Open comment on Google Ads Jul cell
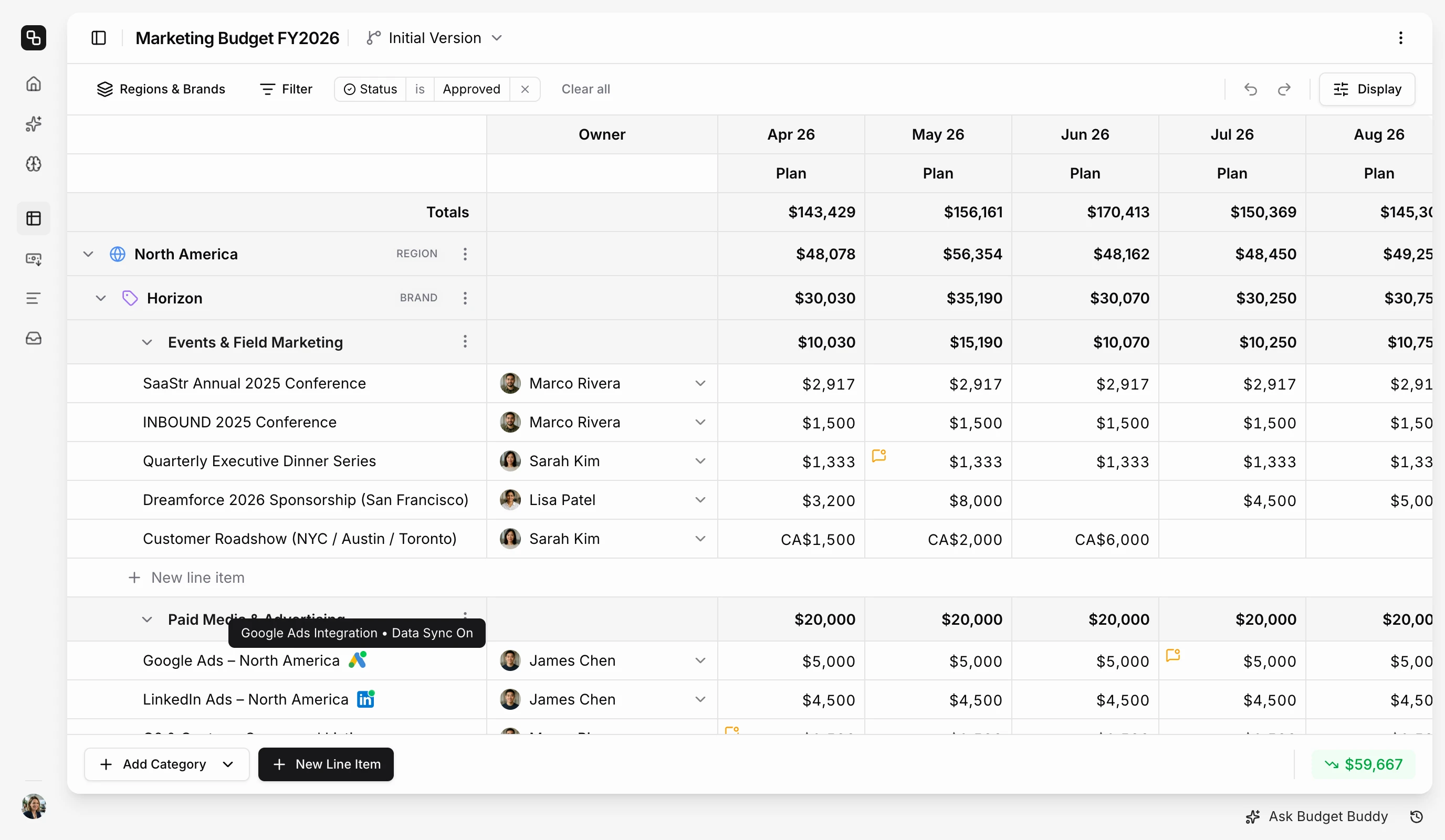The width and height of the screenshot is (1445, 840). [1172, 655]
